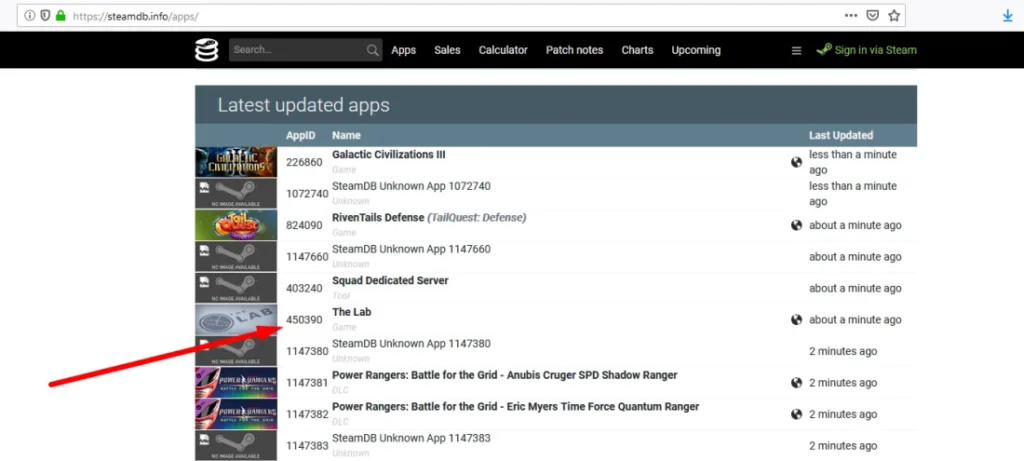Image resolution: width=1024 pixels, height=461 pixels.
Task: Open the Sales page
Action: [447, 50]
